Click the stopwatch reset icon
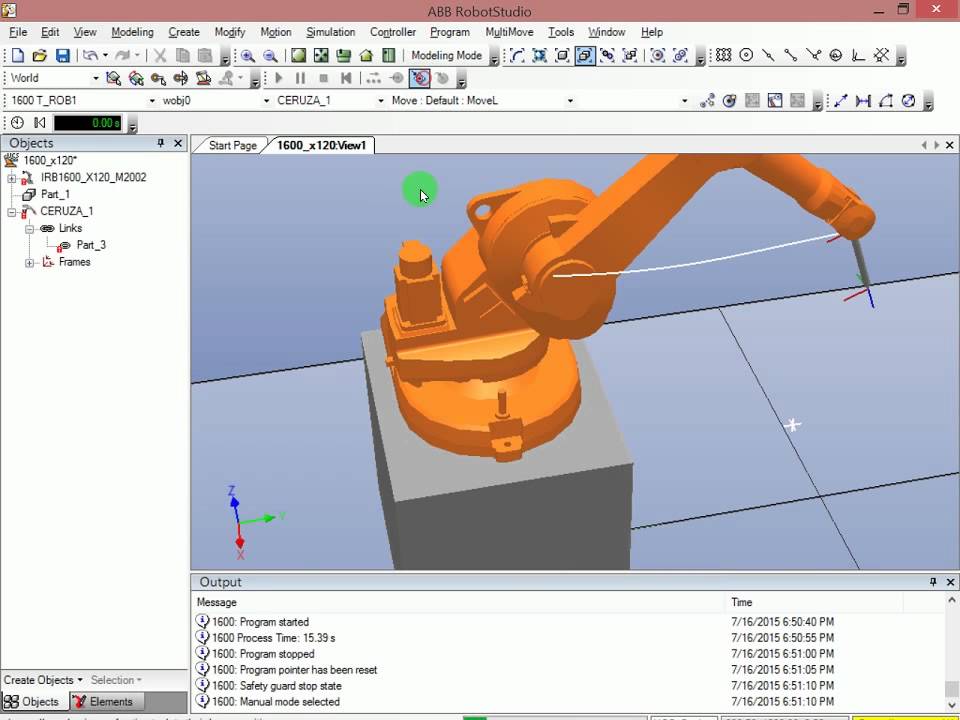 tap(40, 123)
